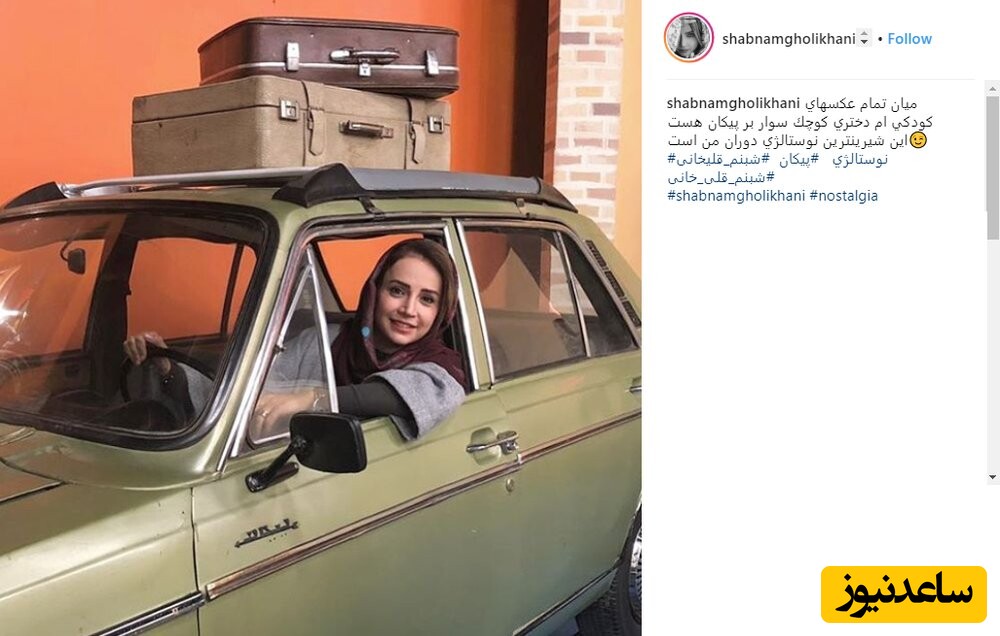The width and height of the screenshot is (1000, 636).
Task: Click the caption scrollbar up arrow
Action: pos(992,87)
